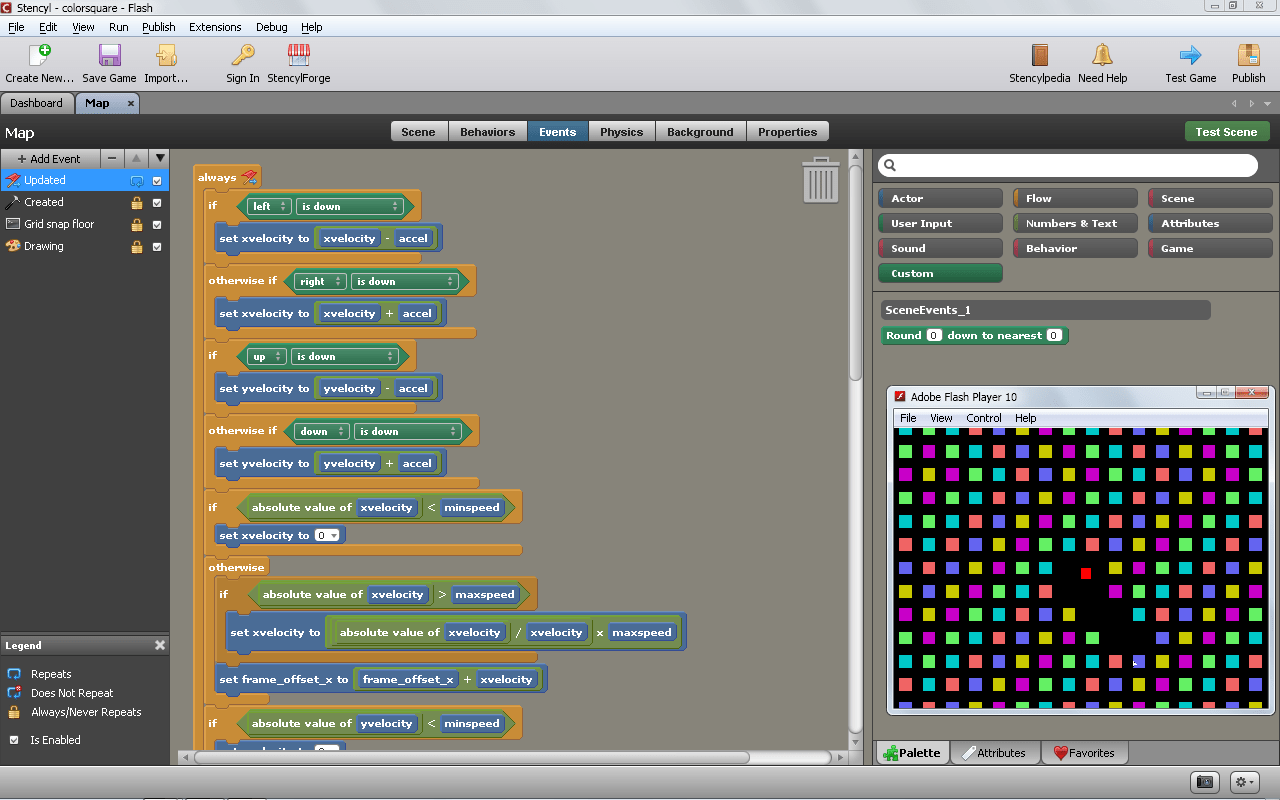
Task: Click the lock icon on Created event
Action: pos(139,202)
